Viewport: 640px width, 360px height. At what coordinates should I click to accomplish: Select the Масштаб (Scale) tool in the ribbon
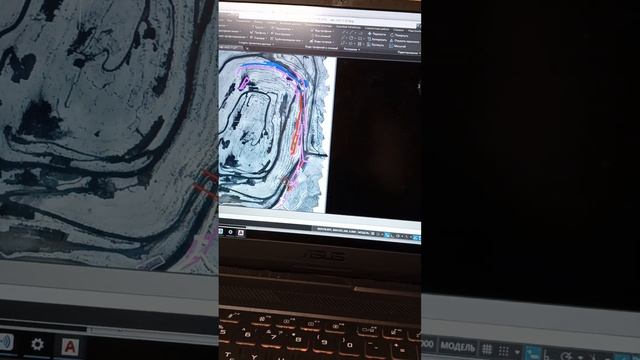397,46
